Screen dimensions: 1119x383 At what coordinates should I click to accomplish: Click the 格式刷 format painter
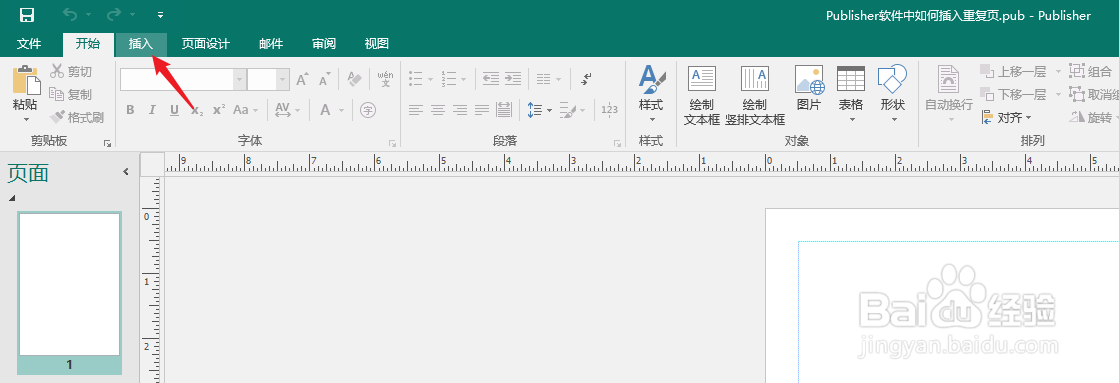click(76, 117)
